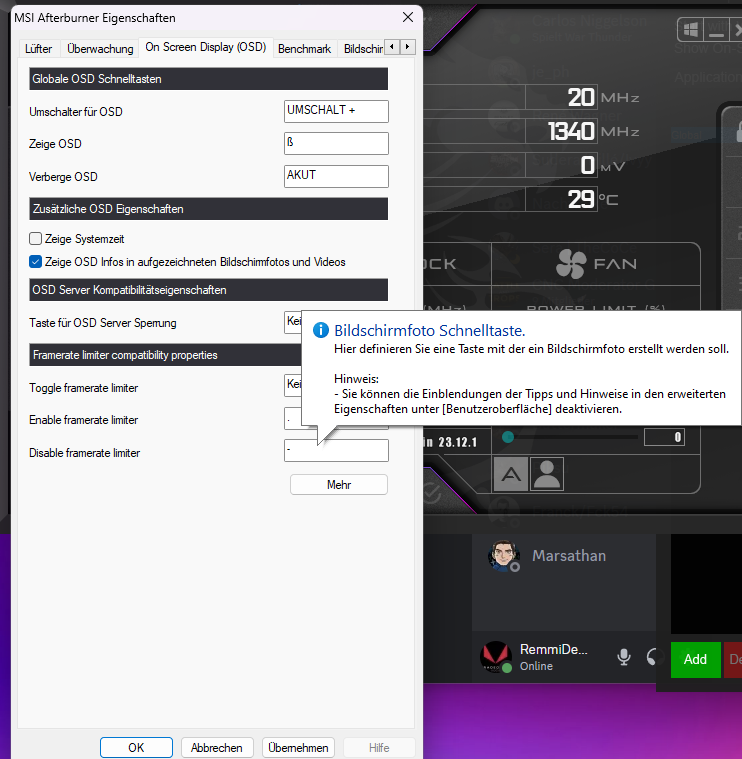The height and width of the screenshot is (759, 742).
Task: Click the Übernehmen button
Action: [x=298, y=747]
